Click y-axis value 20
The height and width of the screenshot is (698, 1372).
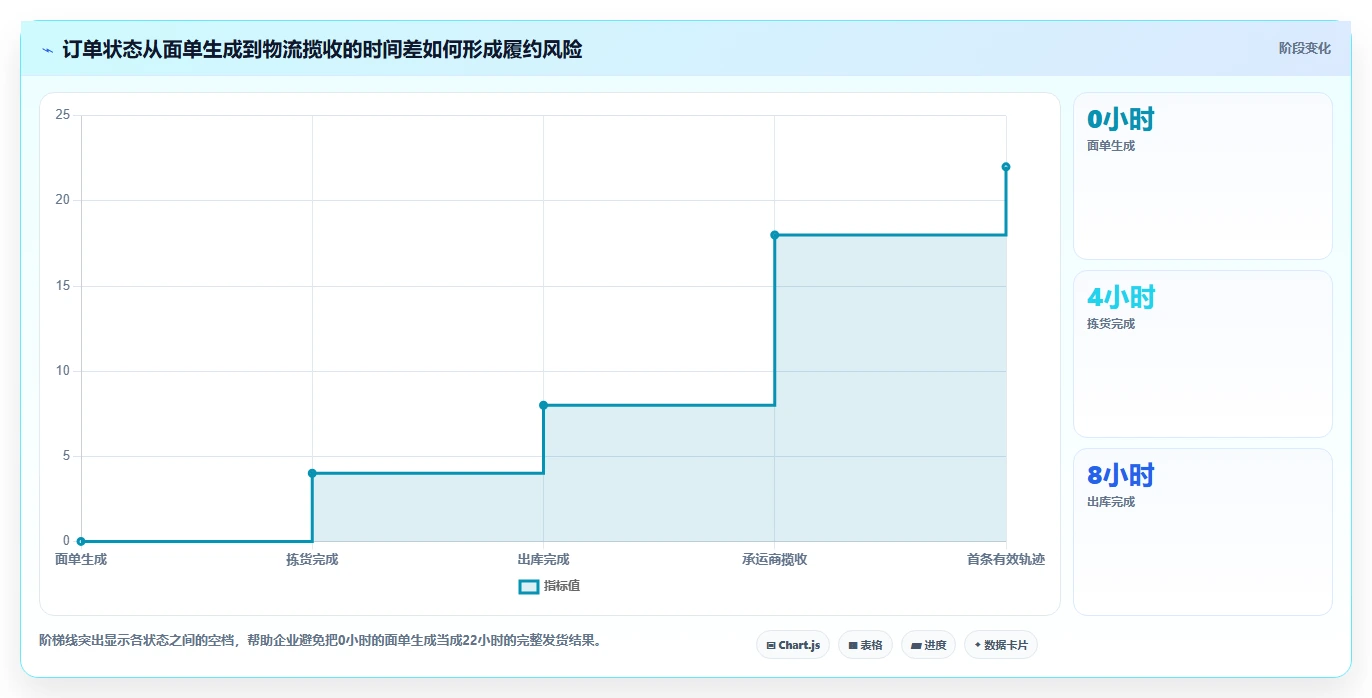coord(63,200)
